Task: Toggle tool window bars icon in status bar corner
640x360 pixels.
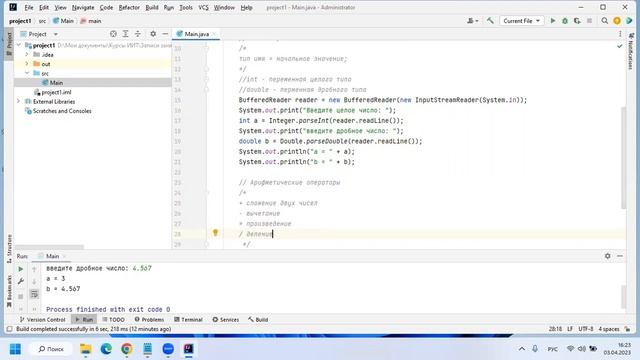Action: tap(9, 329)
